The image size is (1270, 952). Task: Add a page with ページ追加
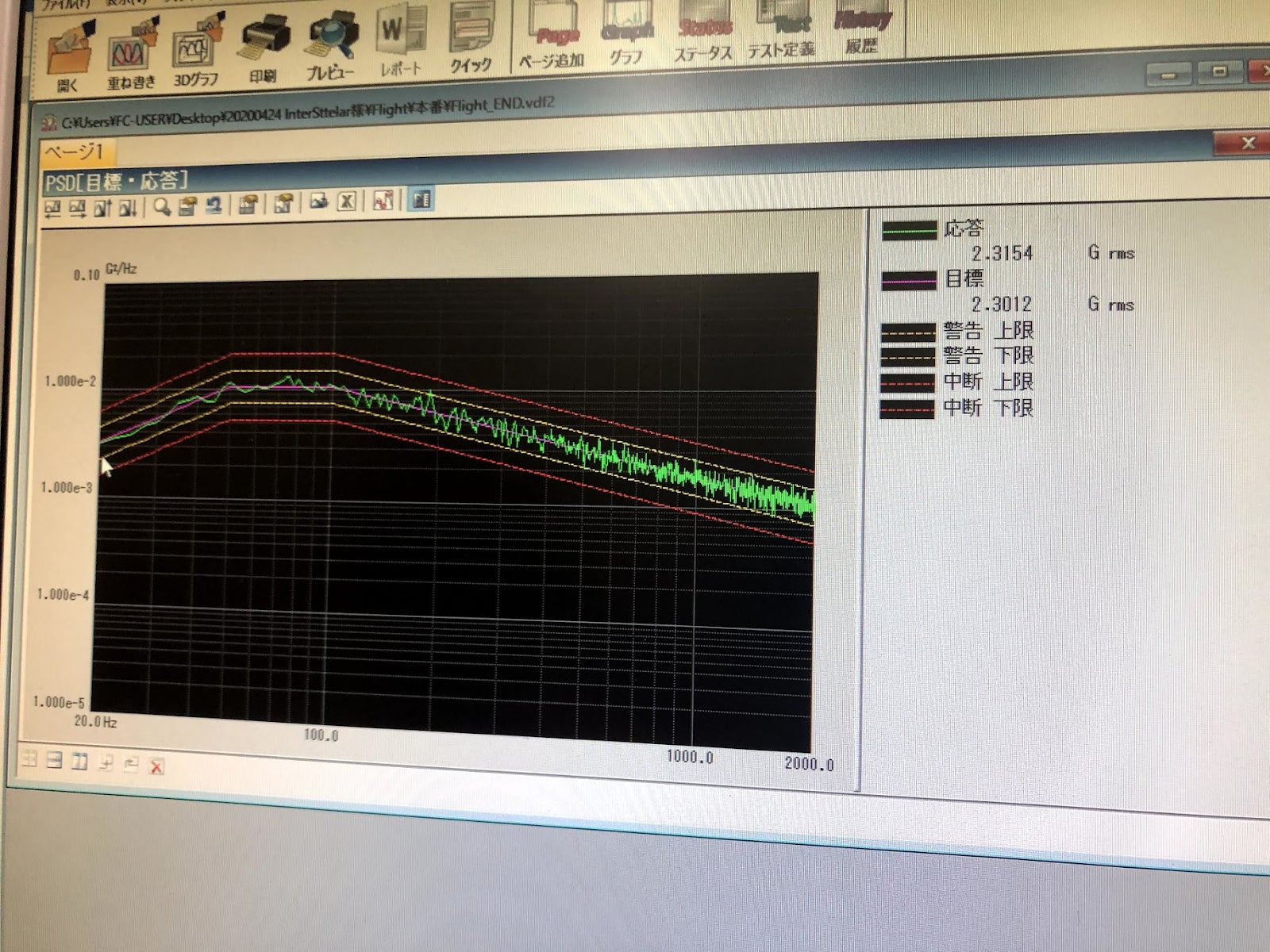pyautogui.click(x=553, y=36)
